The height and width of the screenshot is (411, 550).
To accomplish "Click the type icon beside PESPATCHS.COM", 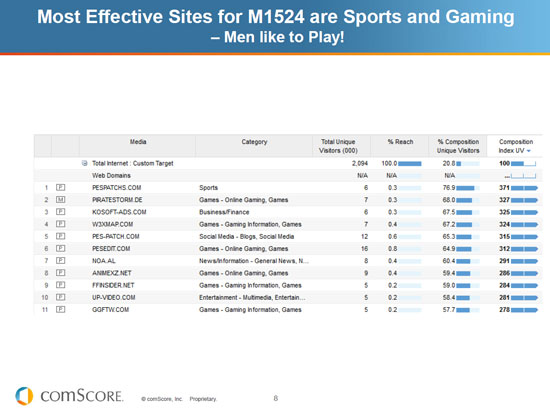I will coord(60,188).
